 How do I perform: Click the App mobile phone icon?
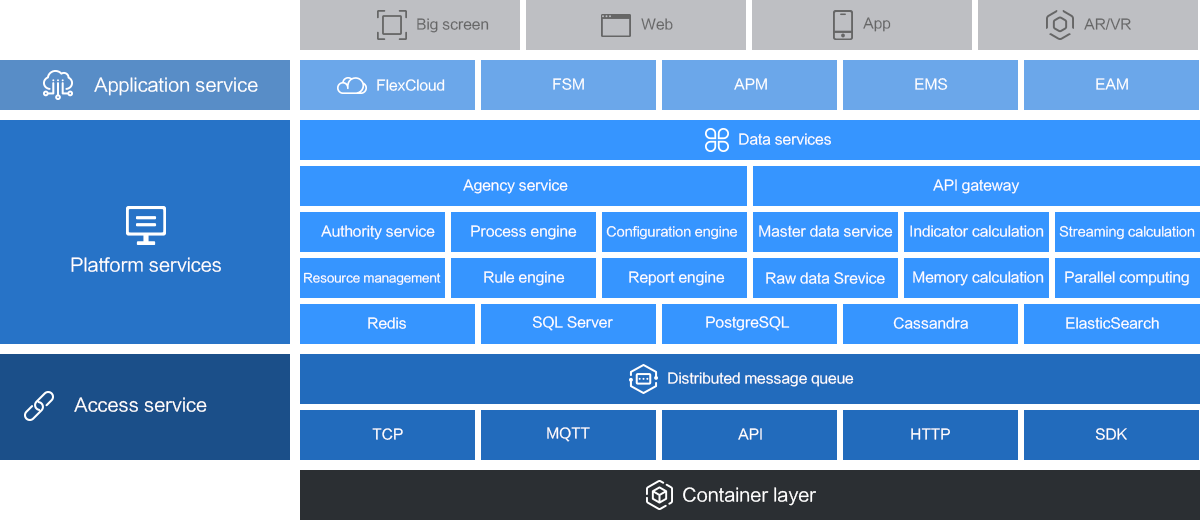843,25
